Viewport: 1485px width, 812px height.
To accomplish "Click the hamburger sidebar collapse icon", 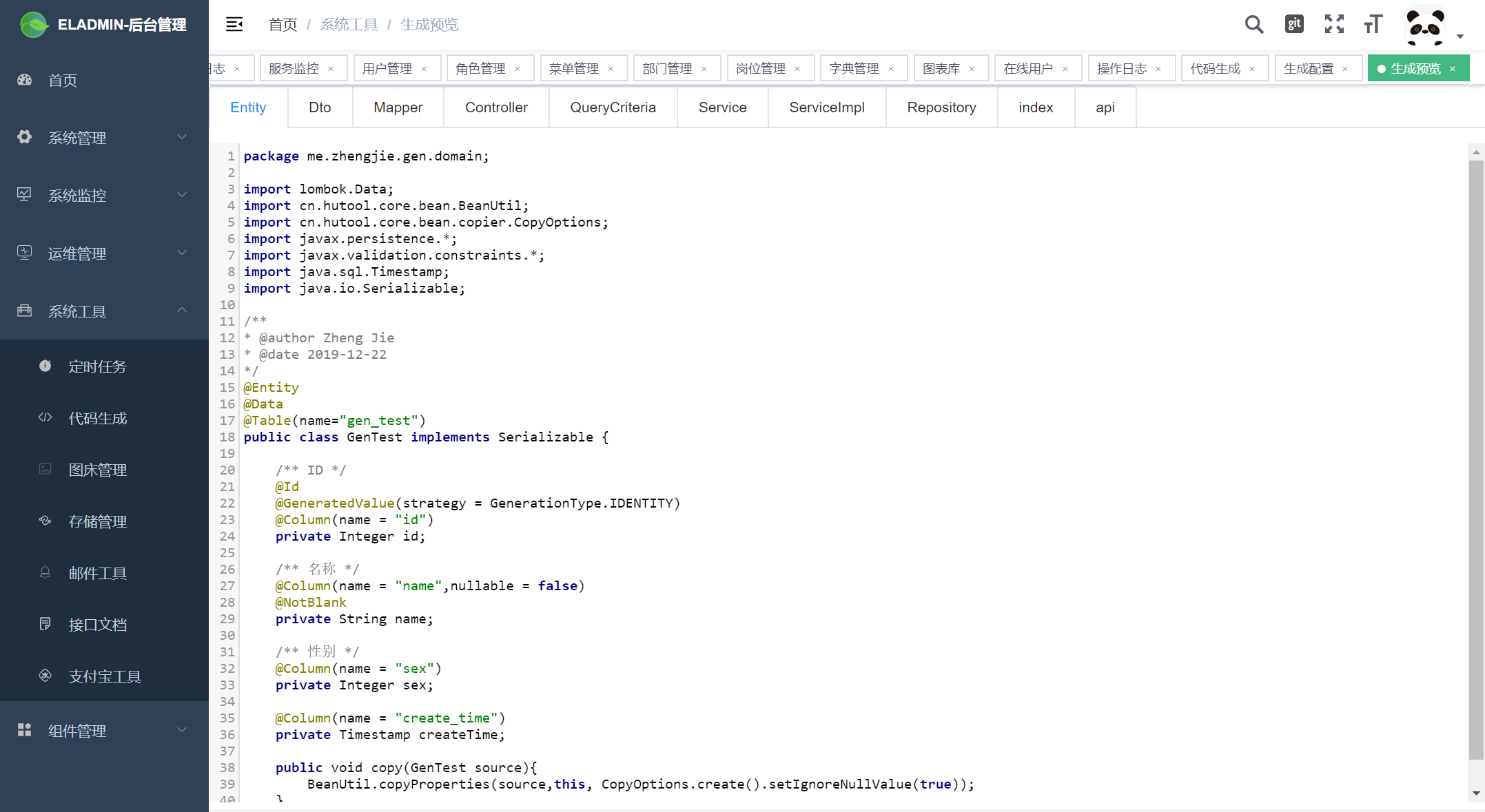I will tap(234, 25).
